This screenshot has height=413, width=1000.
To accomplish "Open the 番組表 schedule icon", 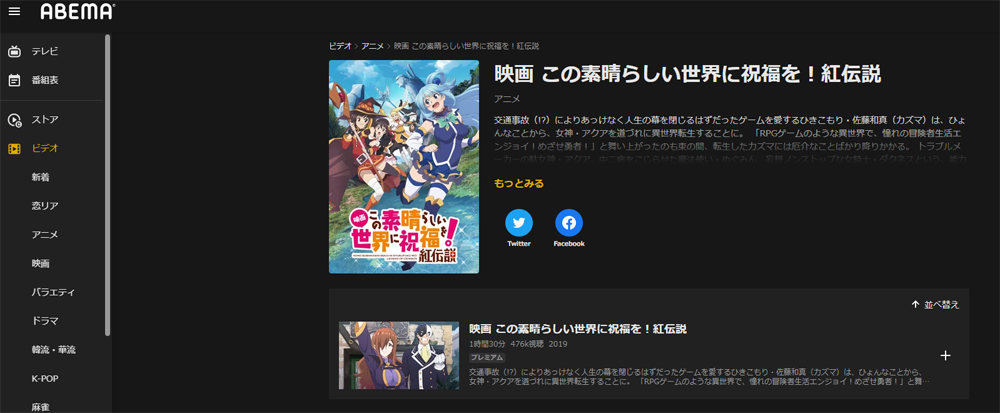I will 14,80.
